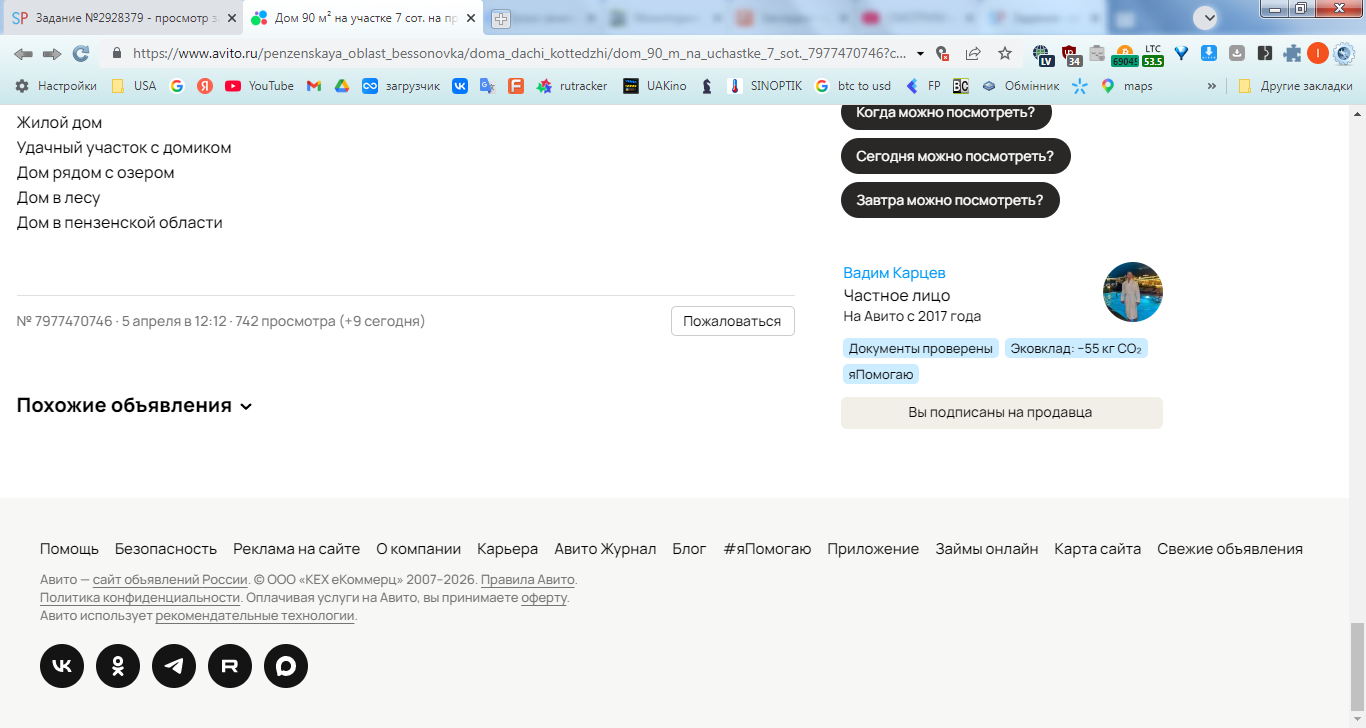
Task: Open RuTube social link in footer
Action: [230, 666]
